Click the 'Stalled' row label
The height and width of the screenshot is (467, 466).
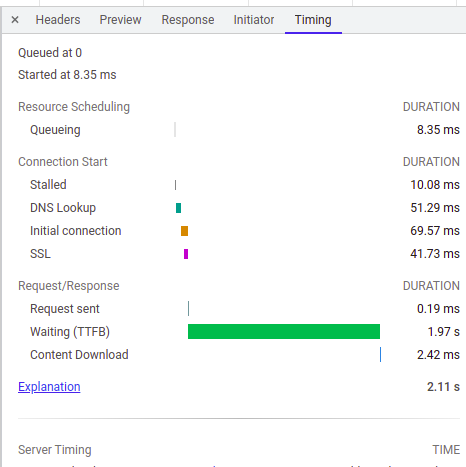48,185
